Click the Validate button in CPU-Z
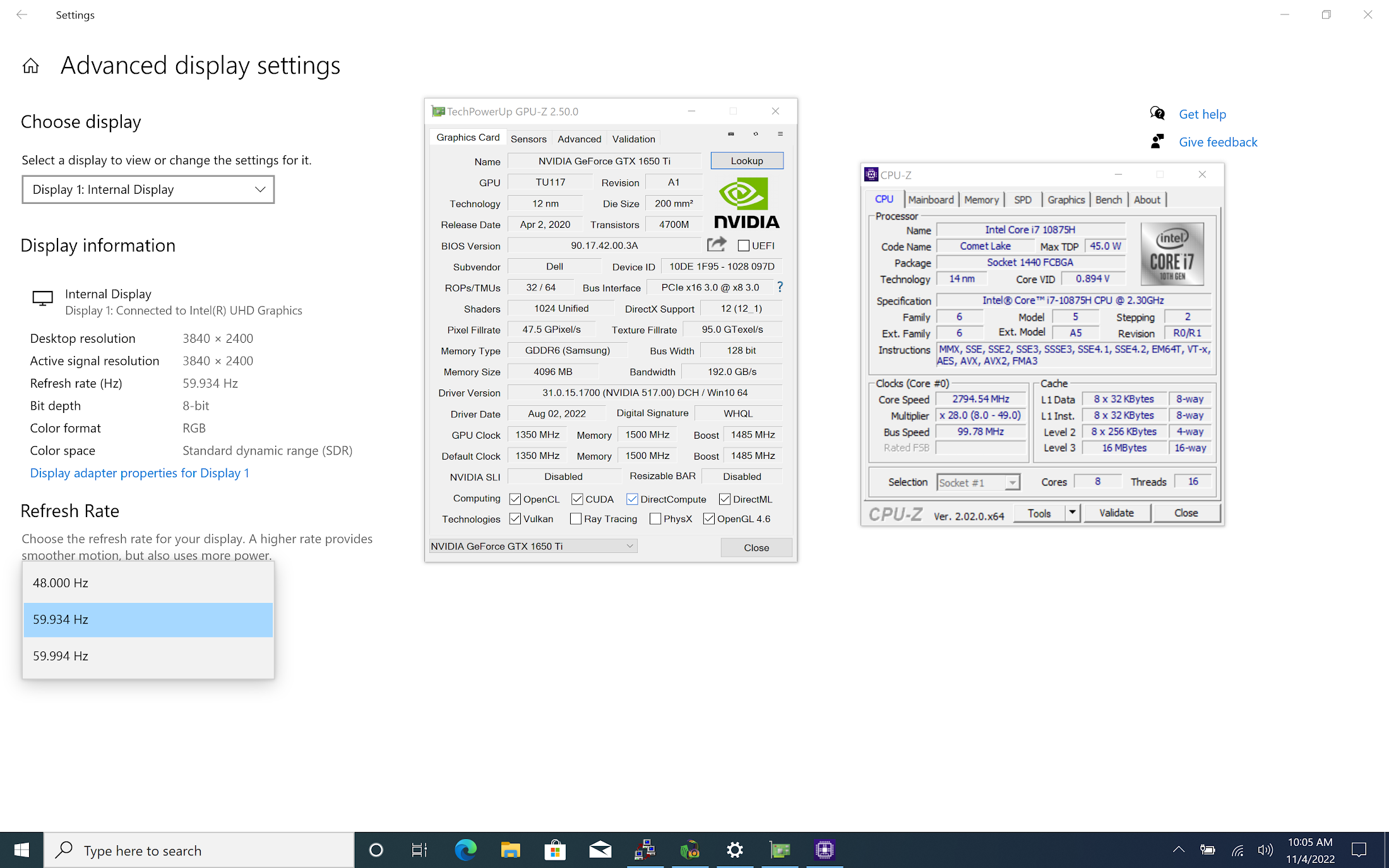Image resolution: width=1389 pixels, height=868 pixels. (x=1116, y=513)
